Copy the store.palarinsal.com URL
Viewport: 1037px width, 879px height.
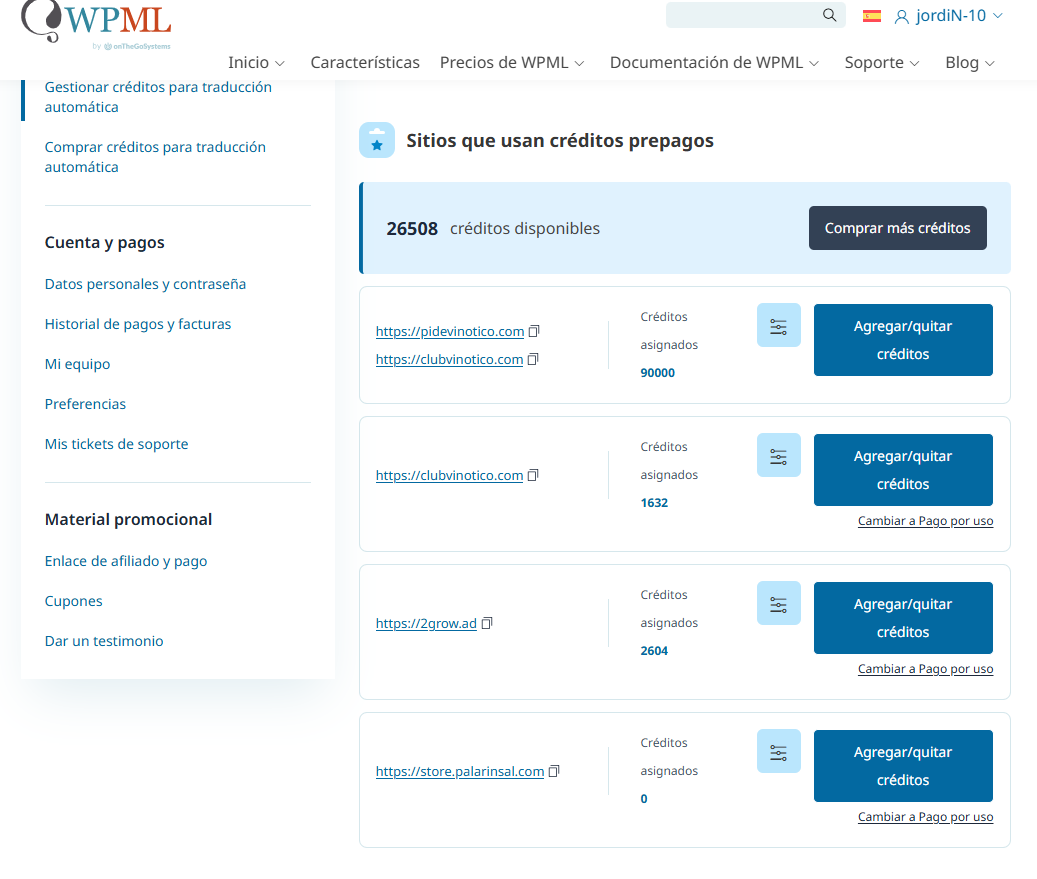(x=554, y=771)
